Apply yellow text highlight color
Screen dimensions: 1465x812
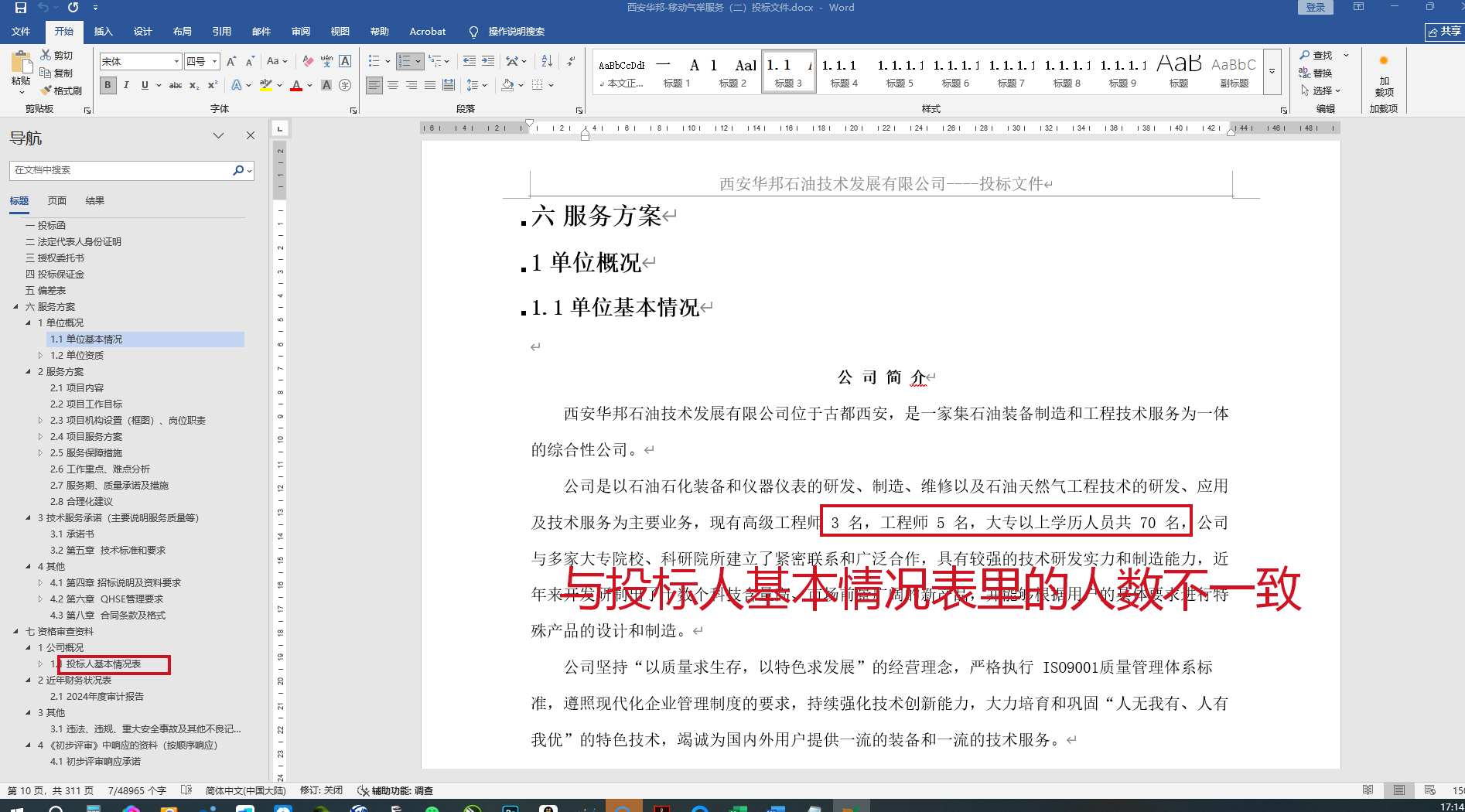click(266, 85)
